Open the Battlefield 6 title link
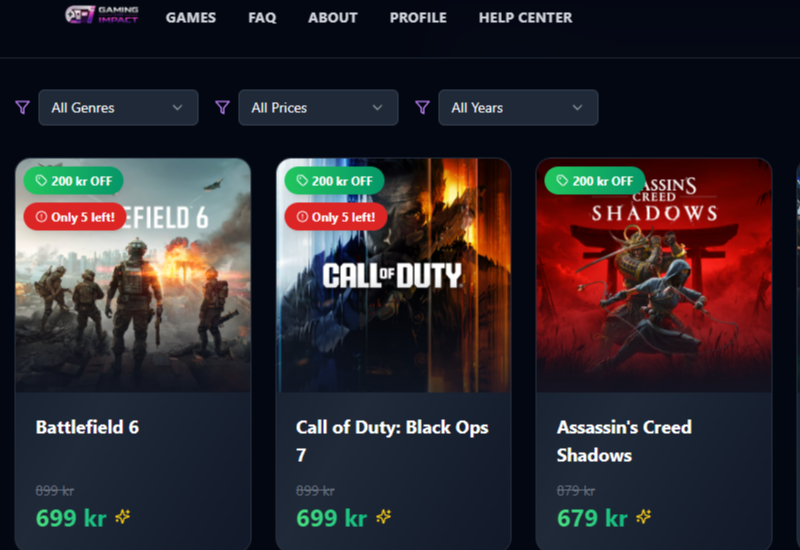Screen dimensions: 800x550 pos(87,427)
